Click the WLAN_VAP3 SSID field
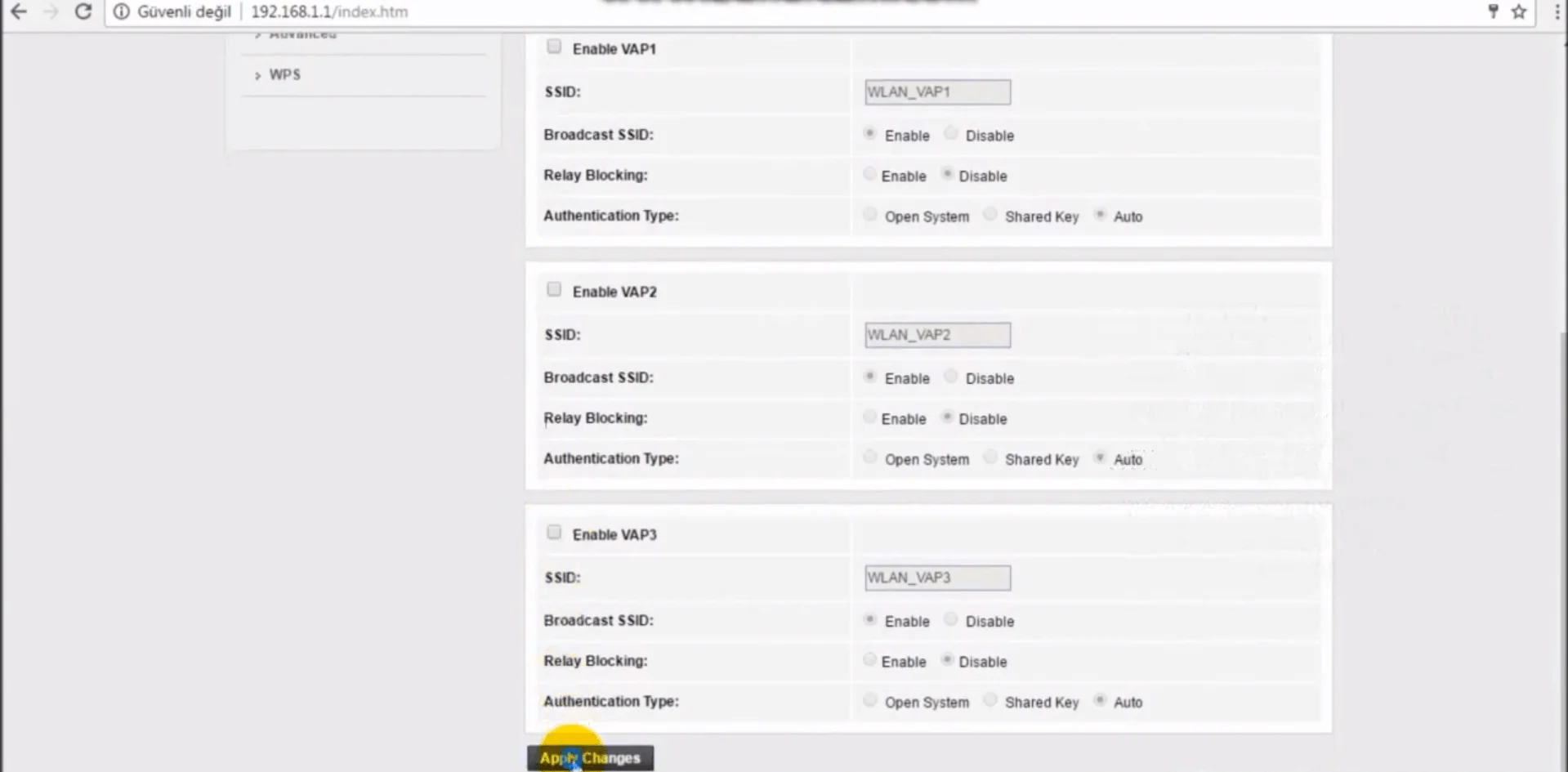Viewport: 1568px width, 772px height. (937, 578)
